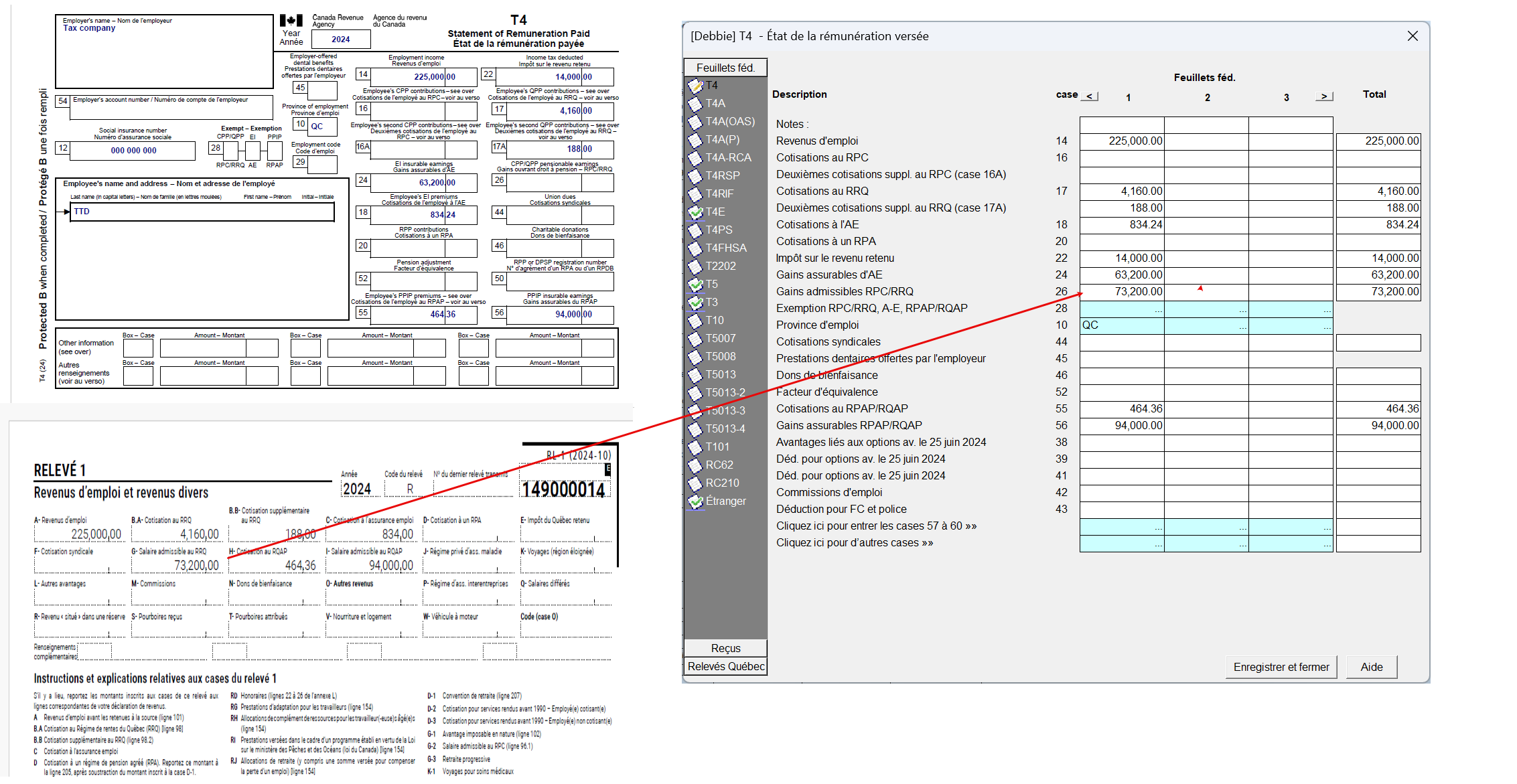Edit Cotisations à l'AE 834.24 in column 1
1517x784 pixels.
[x=1122, y=225]
